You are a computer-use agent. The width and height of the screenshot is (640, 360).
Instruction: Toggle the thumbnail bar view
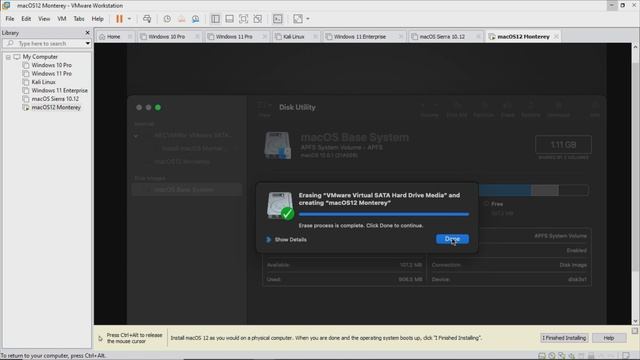[229, 19]
